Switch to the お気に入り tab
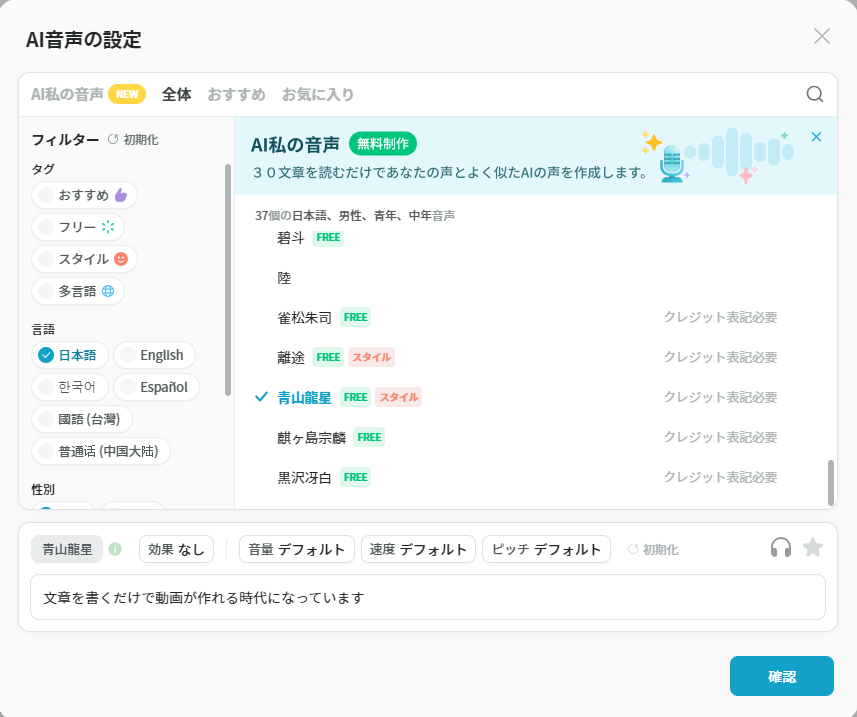 [318, 95]
